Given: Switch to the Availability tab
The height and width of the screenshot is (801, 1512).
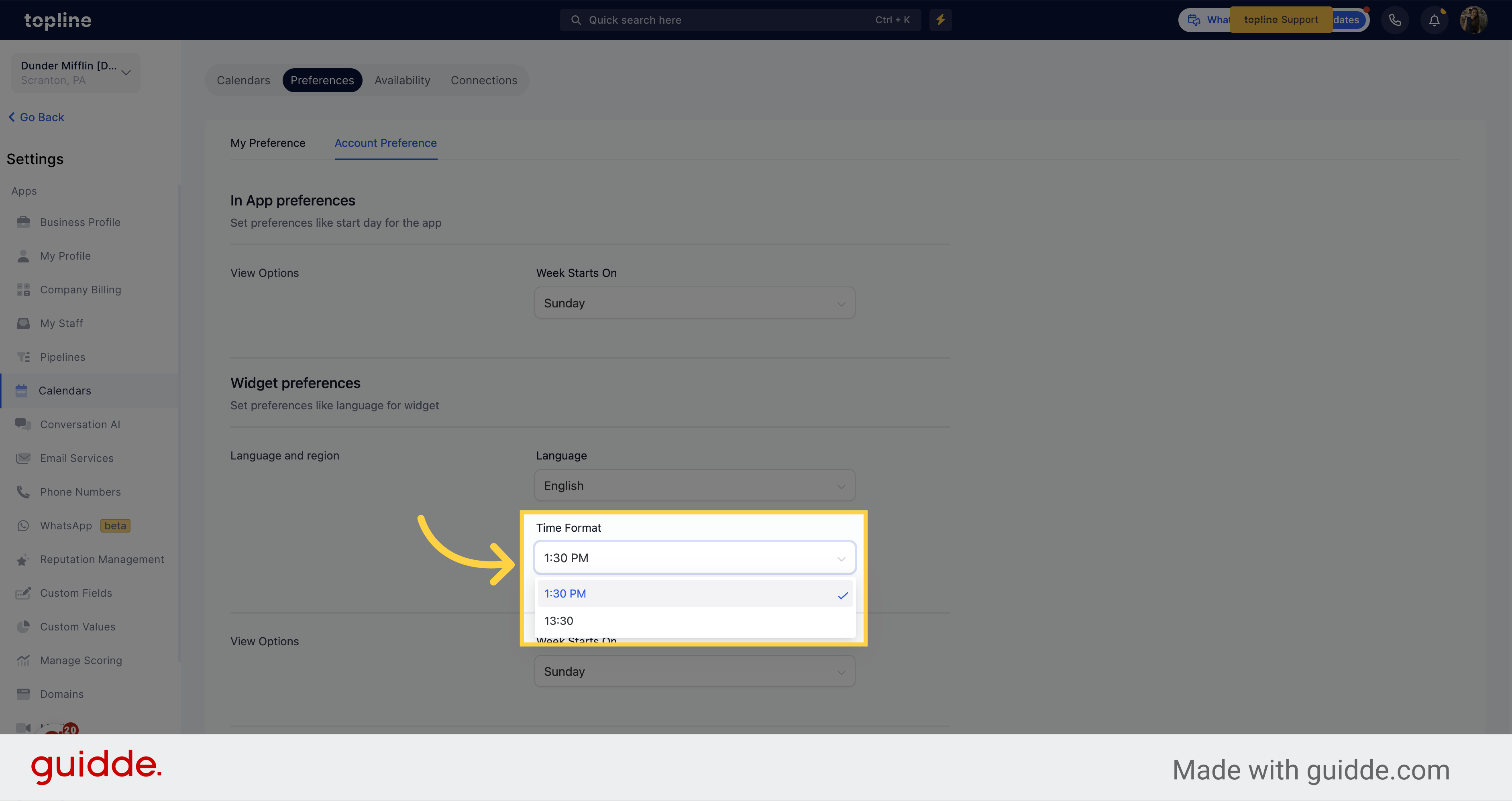Looking at the screenshot, I should click(x=402, y=79).
